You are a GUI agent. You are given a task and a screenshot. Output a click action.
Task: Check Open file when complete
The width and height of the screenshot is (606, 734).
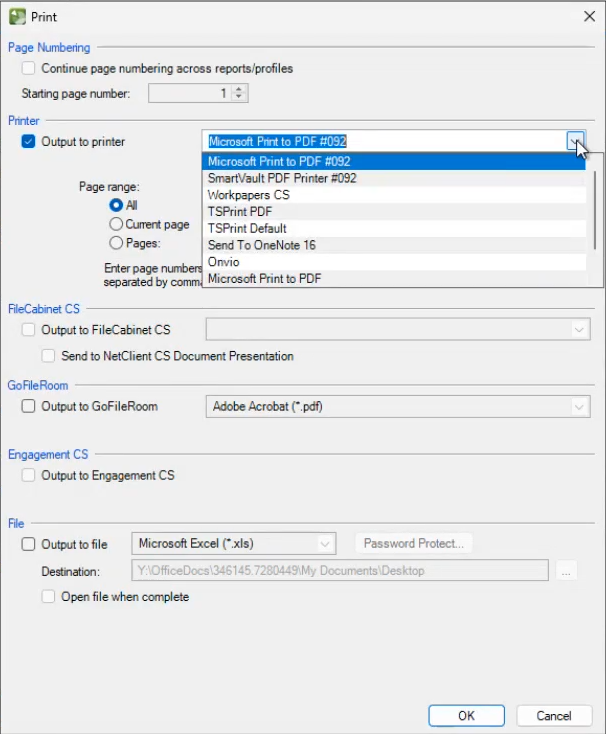coord(48,597)
